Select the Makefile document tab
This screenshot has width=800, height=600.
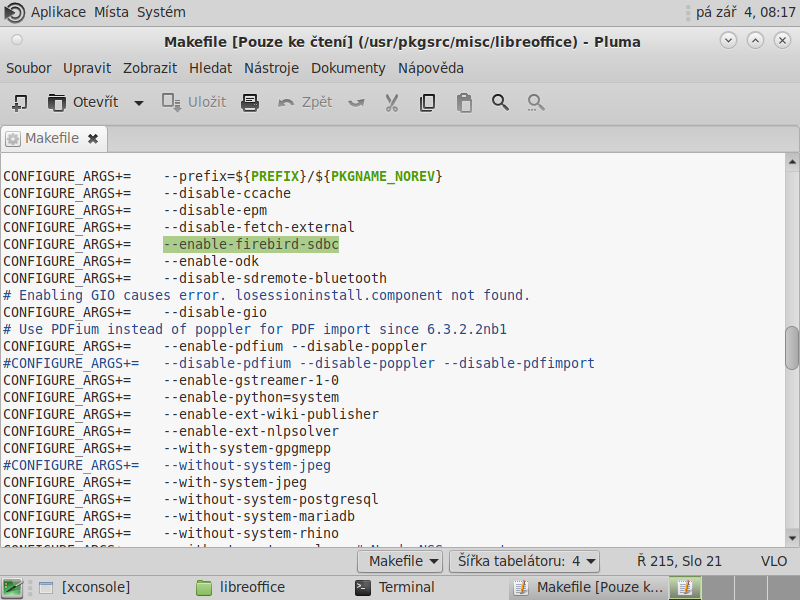point(53,138)
